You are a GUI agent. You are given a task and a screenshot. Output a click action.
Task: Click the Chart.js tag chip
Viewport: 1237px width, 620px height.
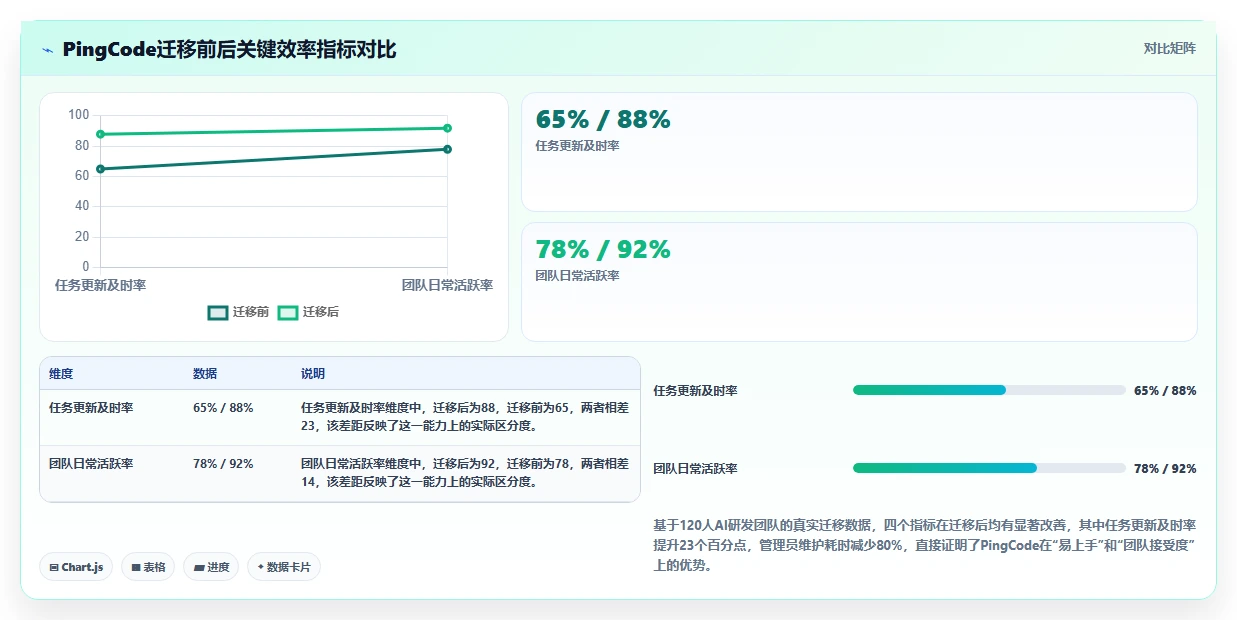point(77,567)
